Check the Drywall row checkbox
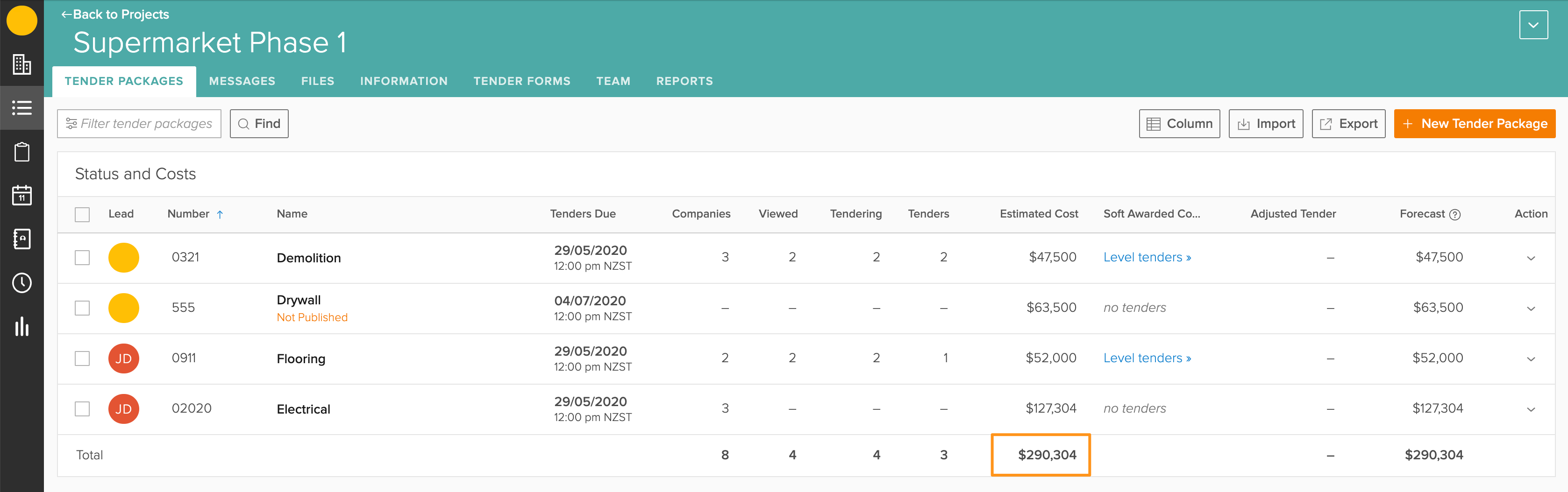Screen dimensions: 1568x492 pyautogui.click(x=82, y=308)
